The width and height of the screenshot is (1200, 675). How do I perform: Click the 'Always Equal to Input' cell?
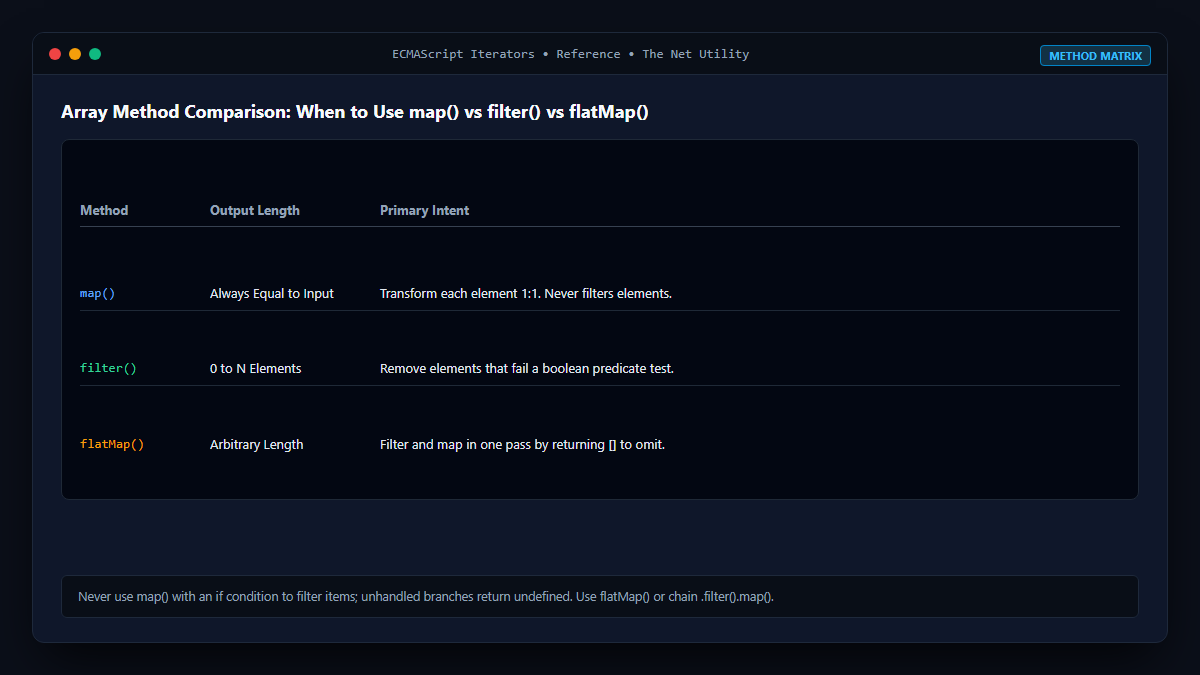[272, 294]
